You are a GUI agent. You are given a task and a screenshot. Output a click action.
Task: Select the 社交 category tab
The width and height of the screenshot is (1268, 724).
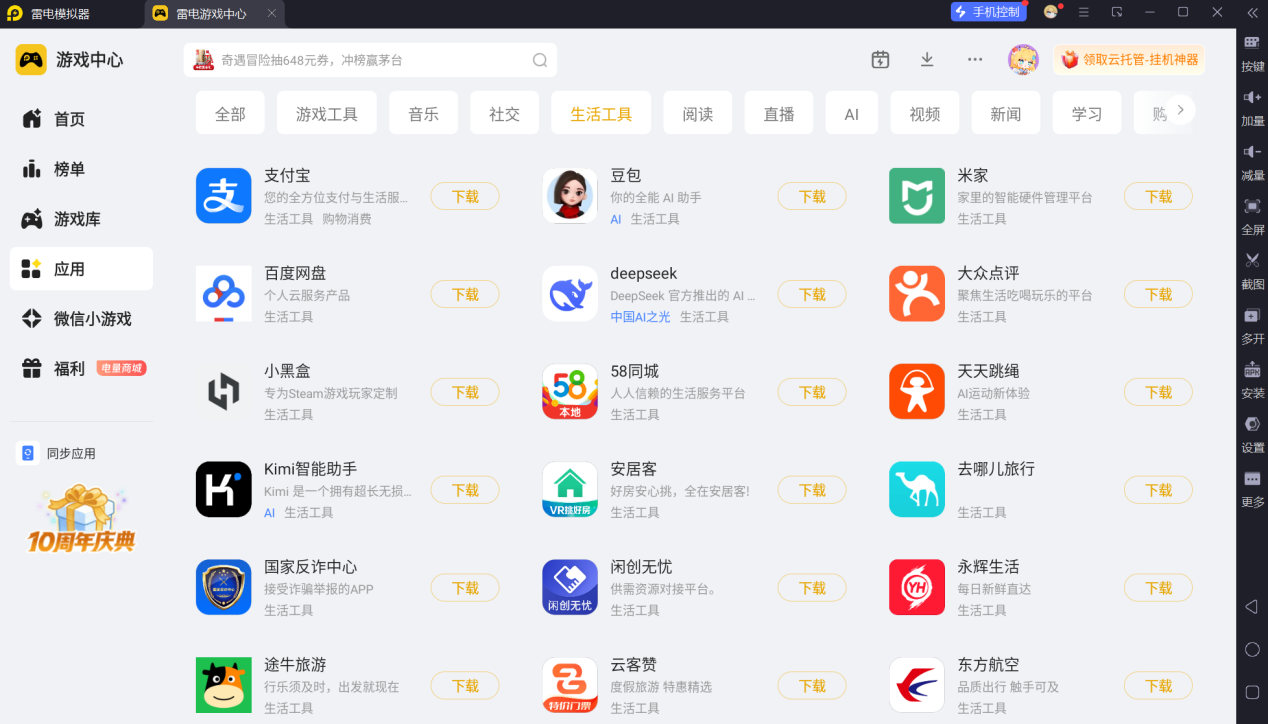504,113
